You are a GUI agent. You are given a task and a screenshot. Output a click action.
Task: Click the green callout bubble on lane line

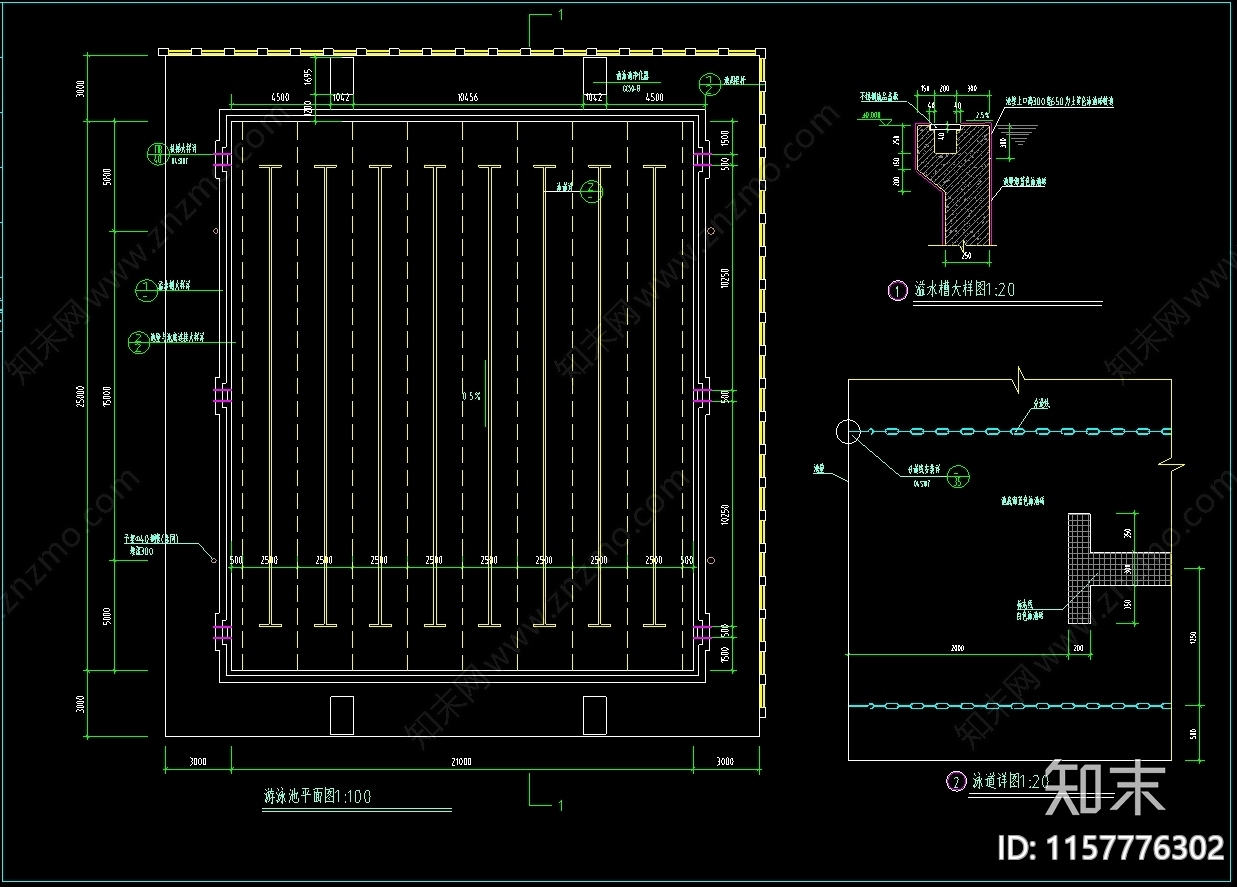[x=592, y=189]
